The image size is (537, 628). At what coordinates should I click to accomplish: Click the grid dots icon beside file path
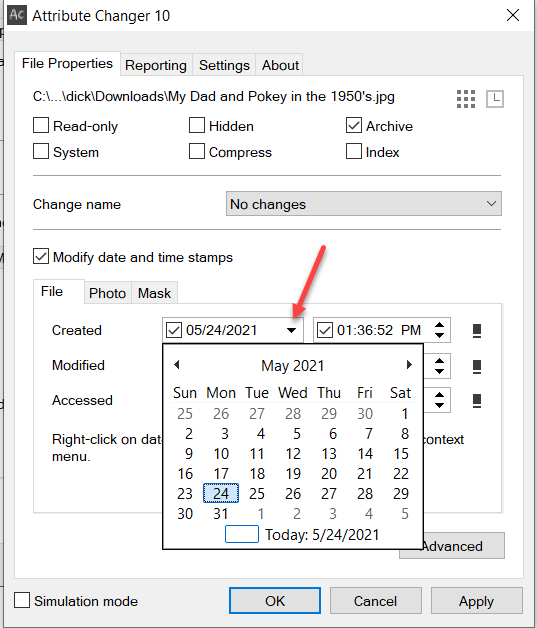point(466,99)
